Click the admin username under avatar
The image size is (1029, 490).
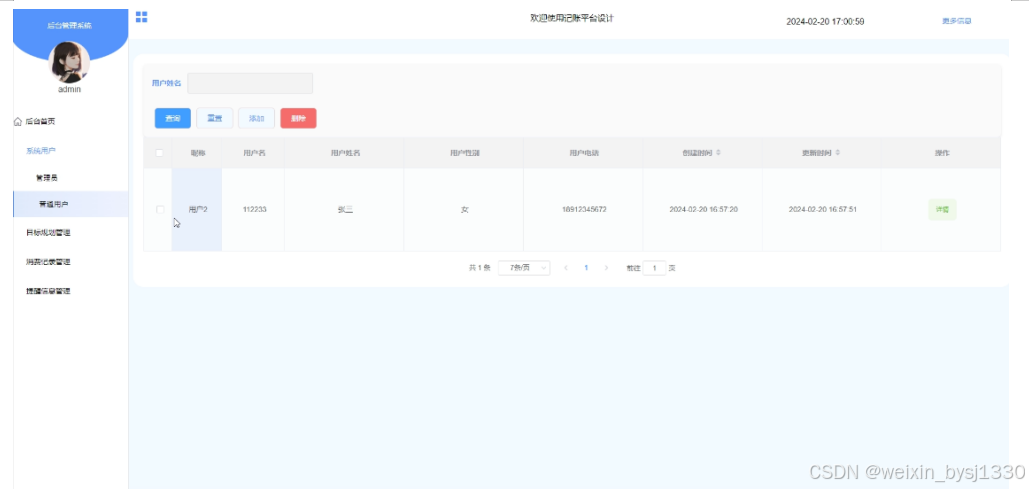click(x=70, y=89)
